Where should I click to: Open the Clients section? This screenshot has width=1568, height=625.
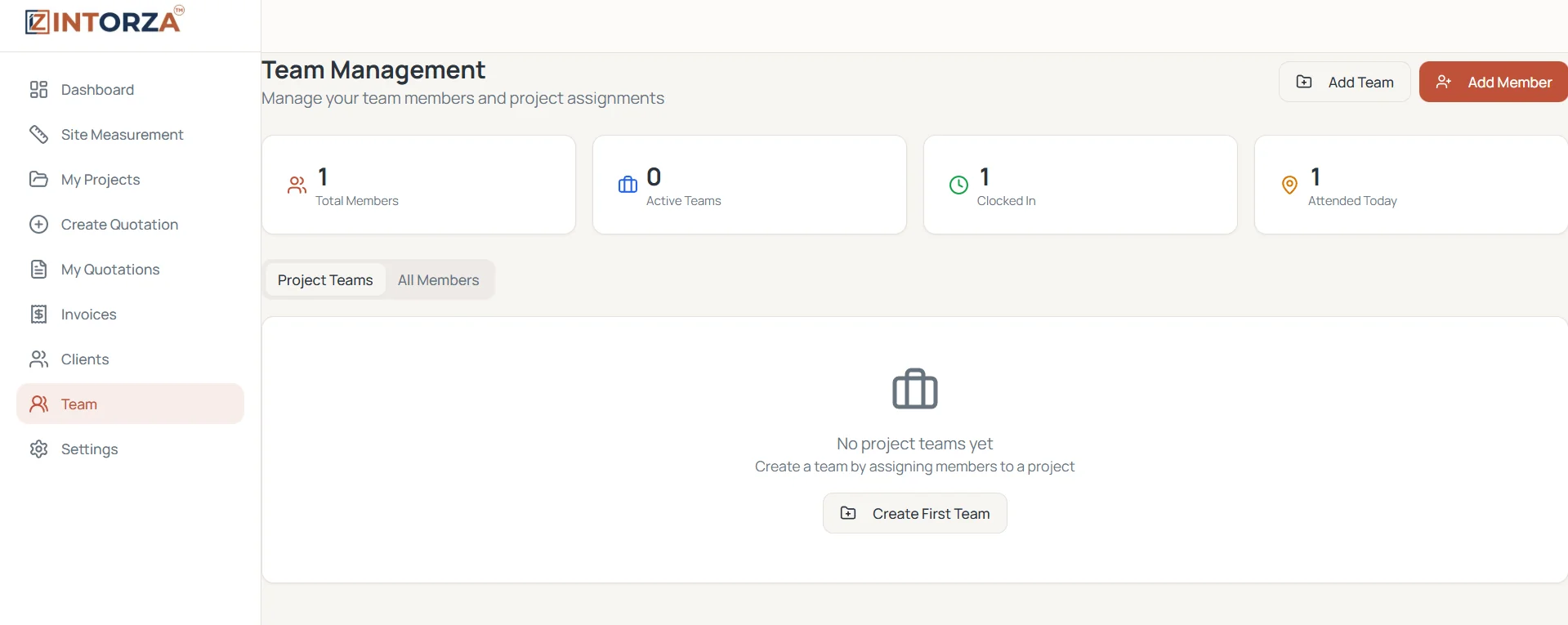pyautogui.click(x=130, y=359)
